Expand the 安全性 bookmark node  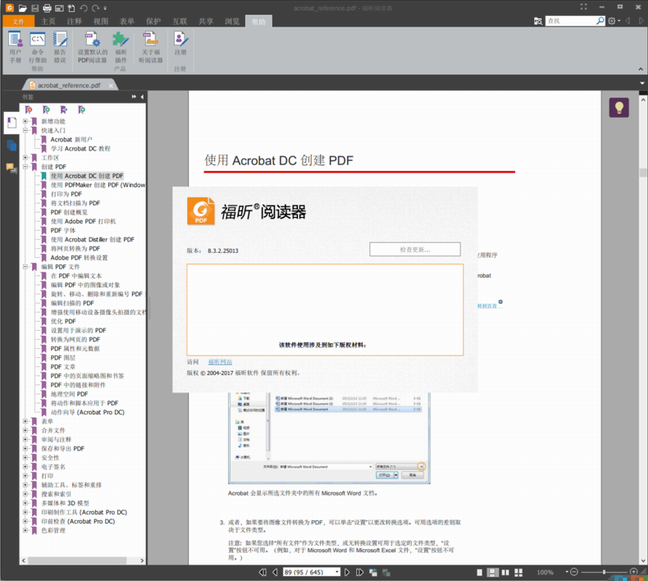click(x=26, y=457)
